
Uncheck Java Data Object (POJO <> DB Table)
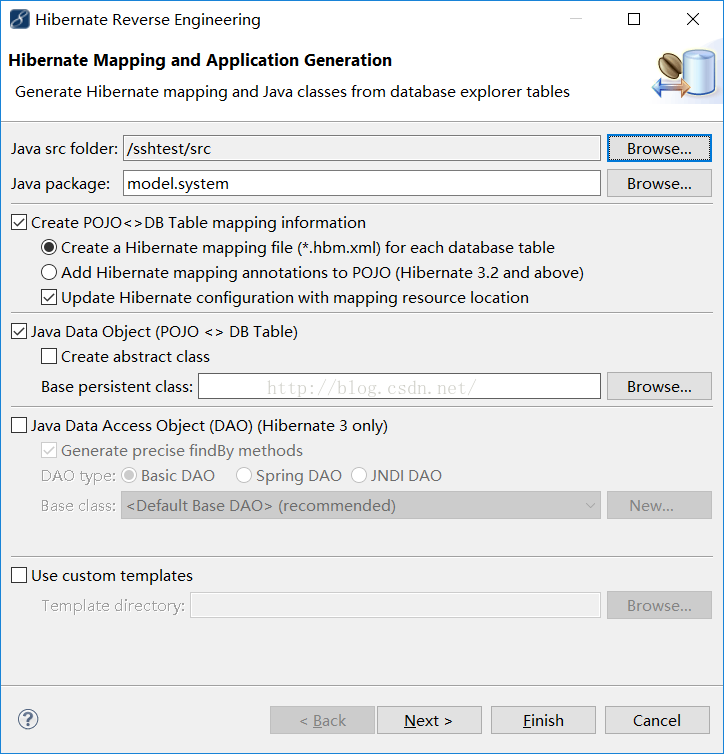(19, 331)
